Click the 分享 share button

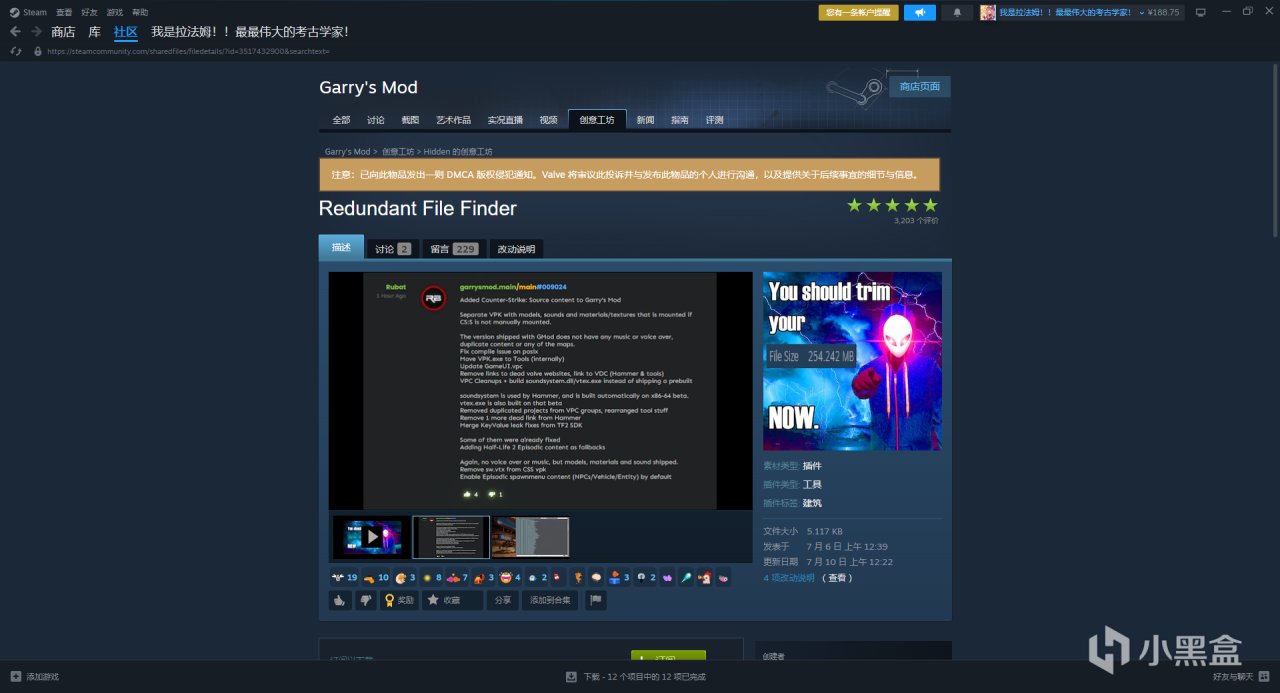point(502,600)
